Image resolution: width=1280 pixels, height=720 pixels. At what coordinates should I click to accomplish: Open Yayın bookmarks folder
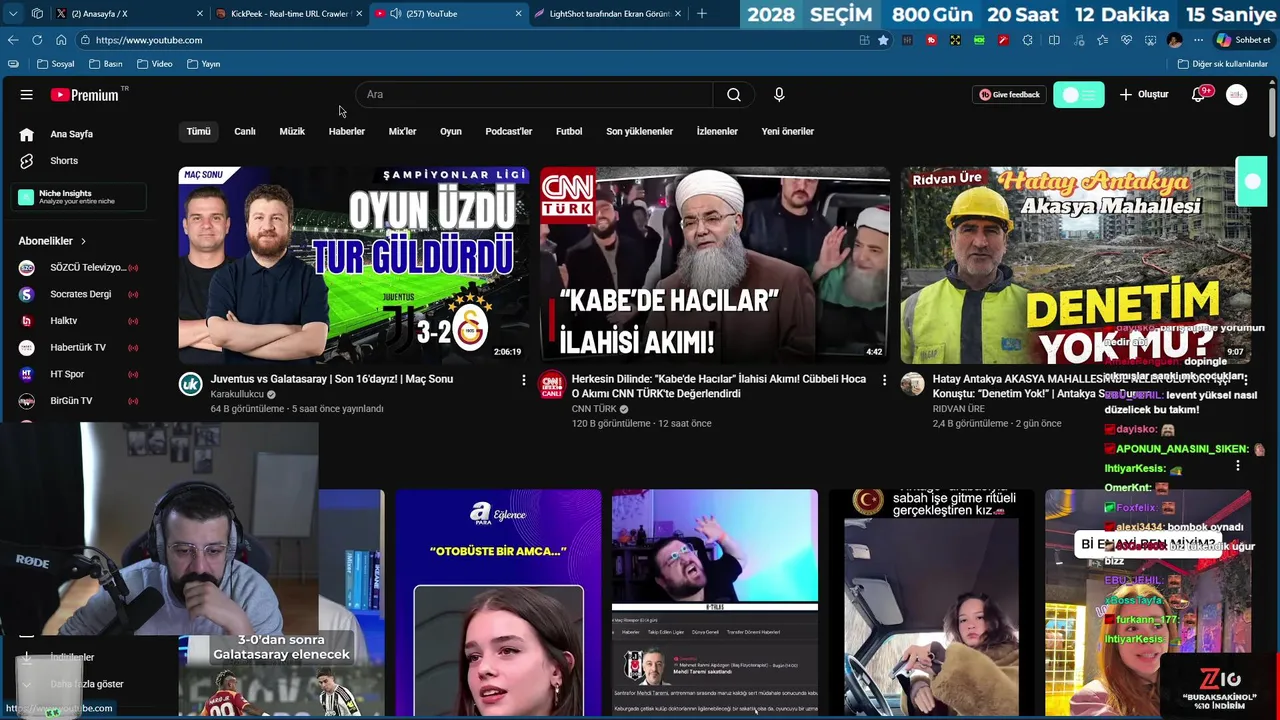pos(203,64)
